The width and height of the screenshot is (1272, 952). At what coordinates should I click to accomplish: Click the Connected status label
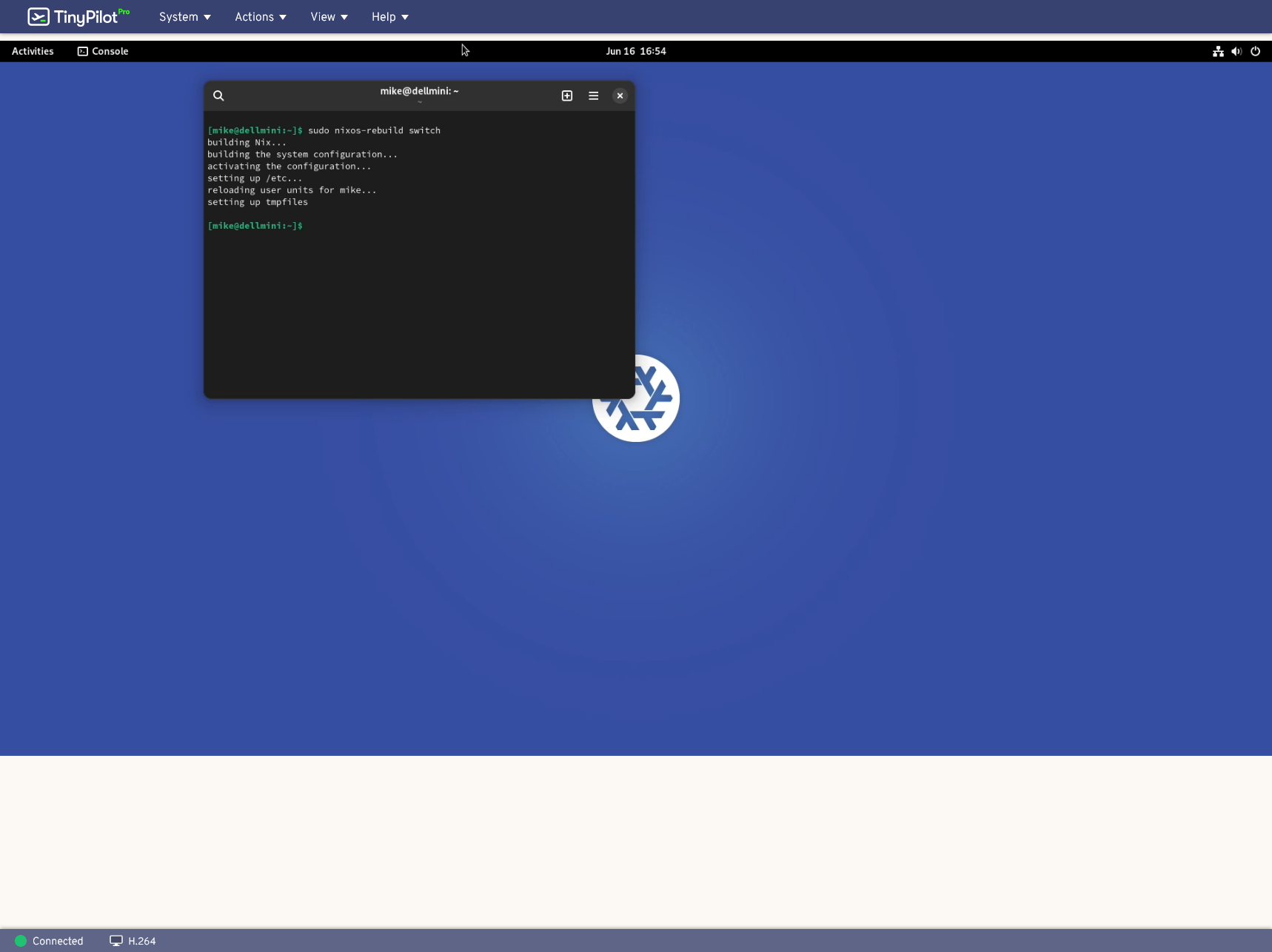(x=58, y=941)
